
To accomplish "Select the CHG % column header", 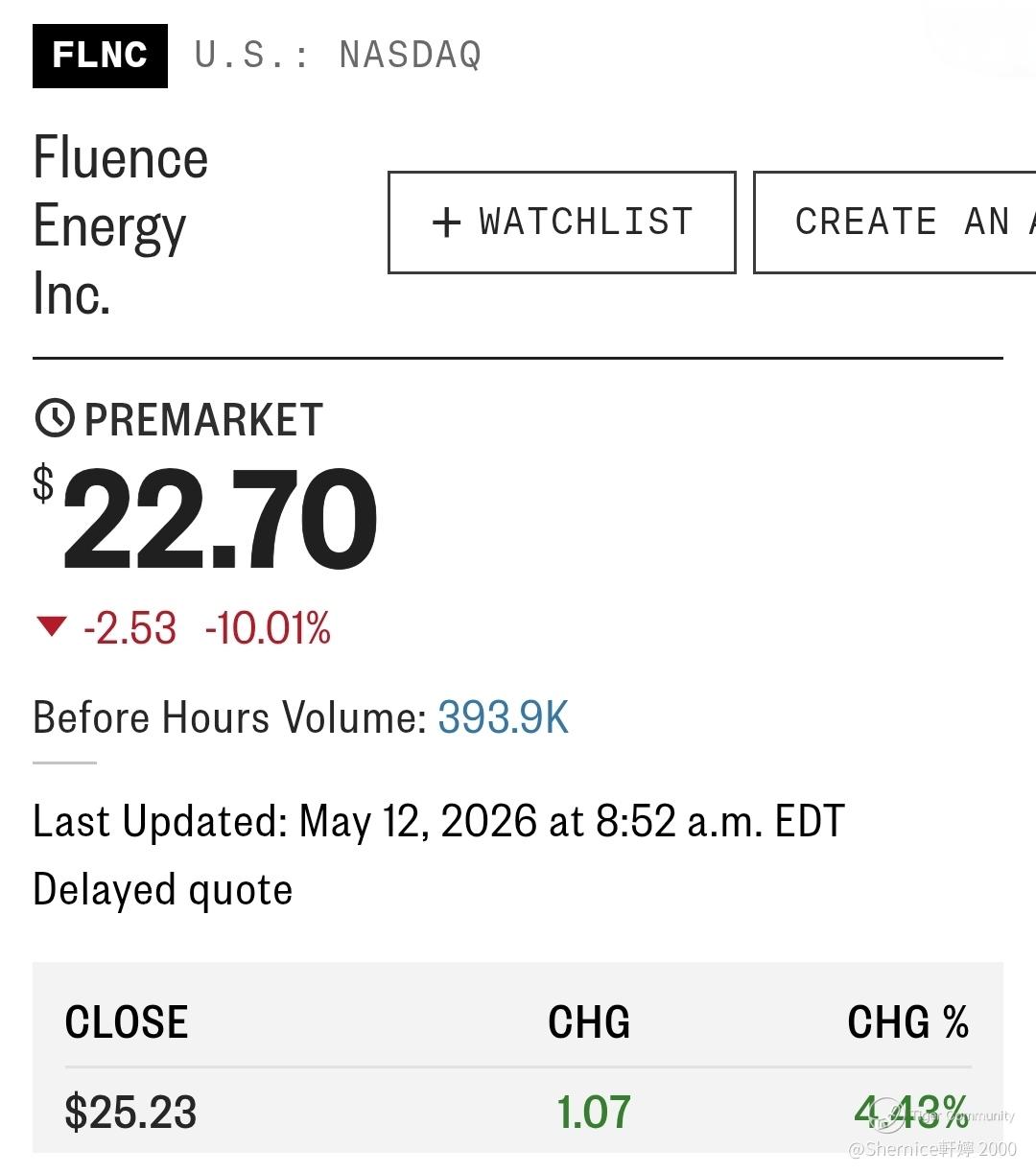I will click(908, 1022).
